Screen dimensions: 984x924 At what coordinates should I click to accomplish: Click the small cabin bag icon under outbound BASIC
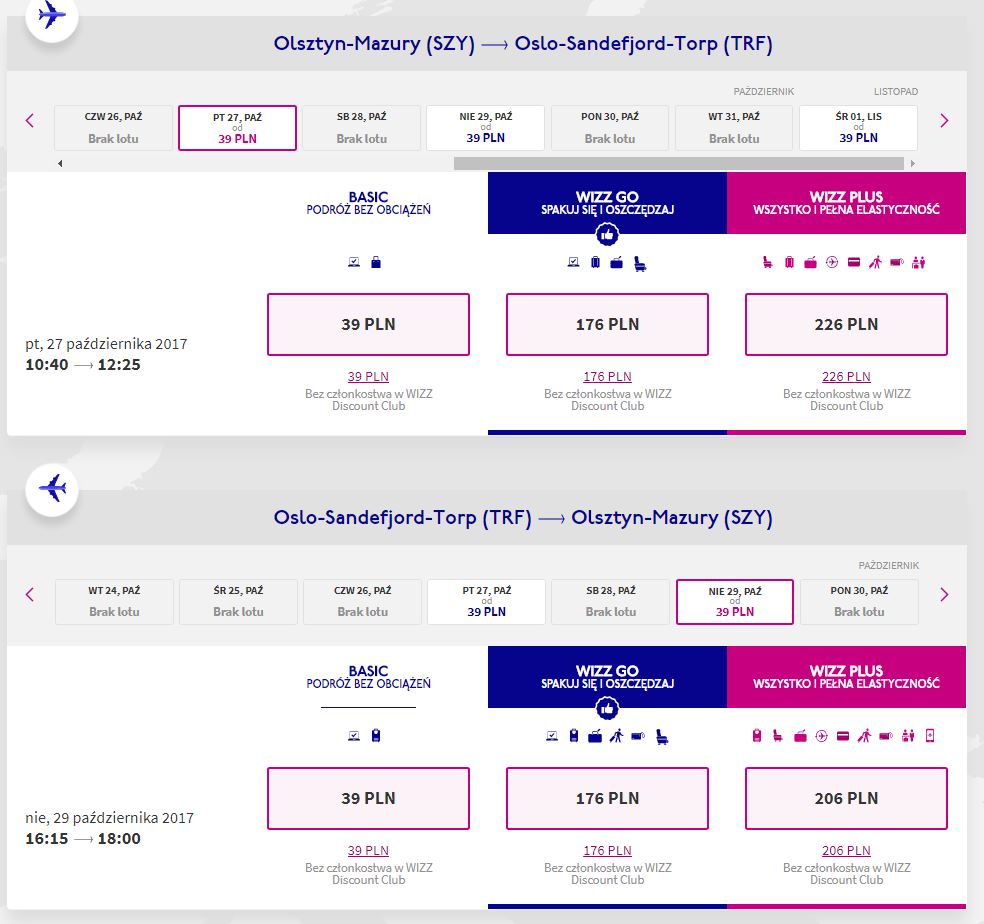point(376,262)
